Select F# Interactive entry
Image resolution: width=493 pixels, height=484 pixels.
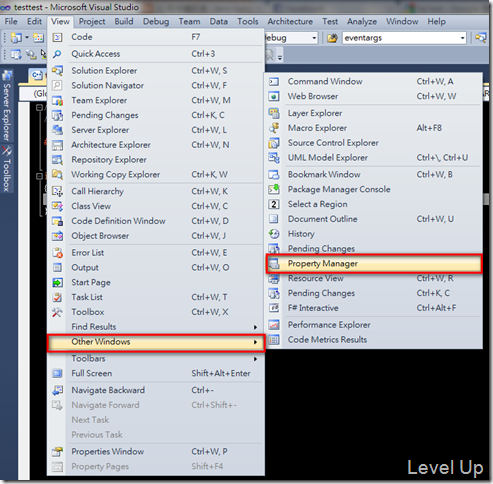[374, 308]
